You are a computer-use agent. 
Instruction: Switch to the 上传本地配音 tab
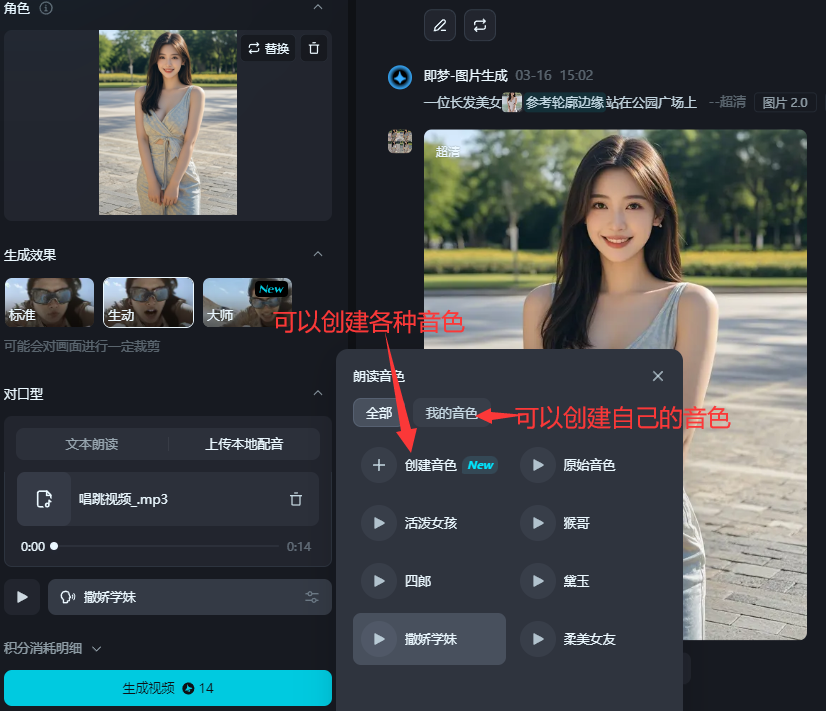coord(244,444)
